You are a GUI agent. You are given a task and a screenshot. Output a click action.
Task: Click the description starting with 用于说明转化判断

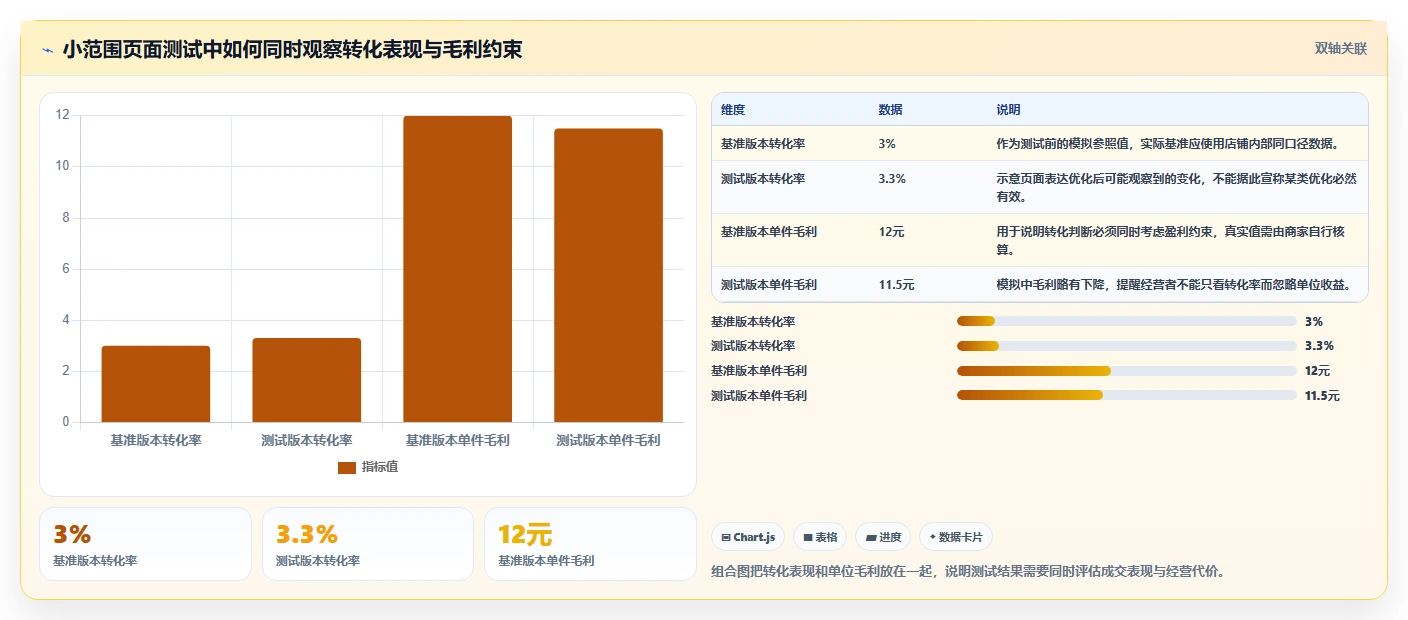tap(1171, 241)
